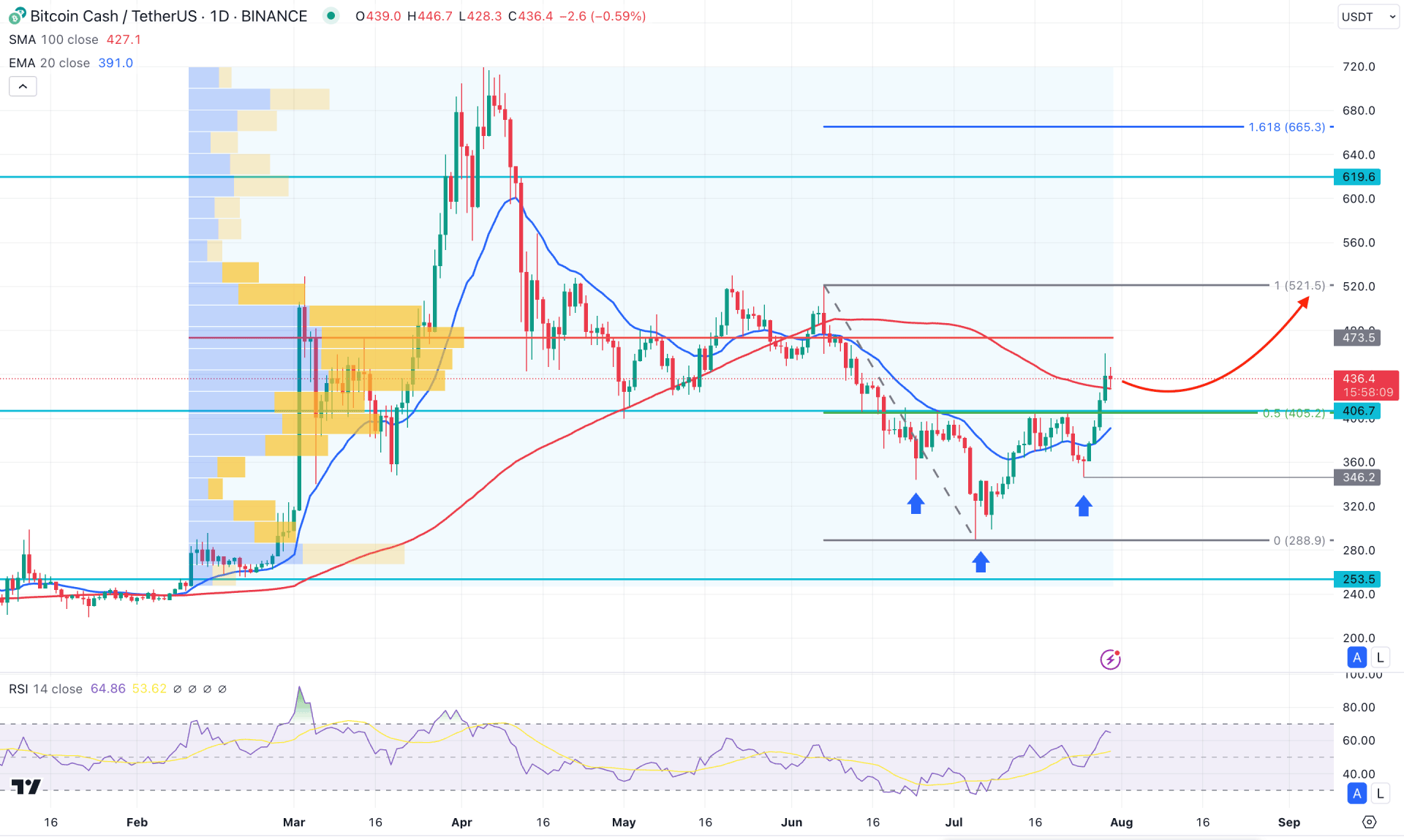Click the Bitcoin Cash symbol logo icon
The height and width of the screenshot is (840, 1404).
pos(17,16)
